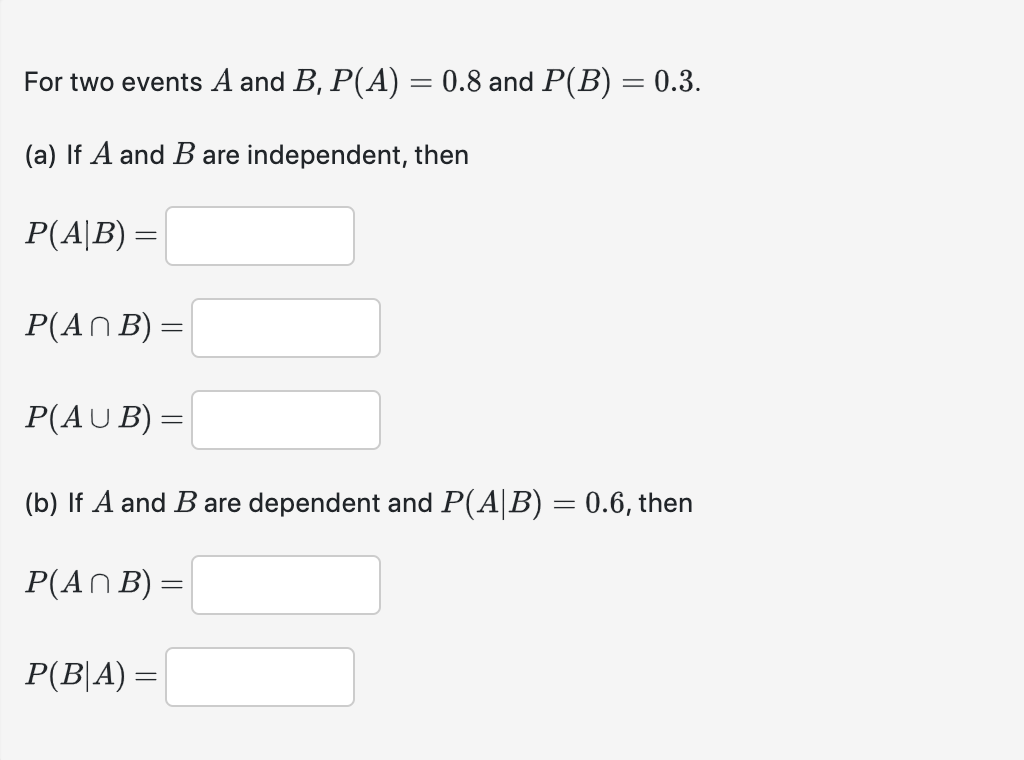Click the P(A|B) answer input field
The height and width of the screenshot is (760, 1024).
259,236
